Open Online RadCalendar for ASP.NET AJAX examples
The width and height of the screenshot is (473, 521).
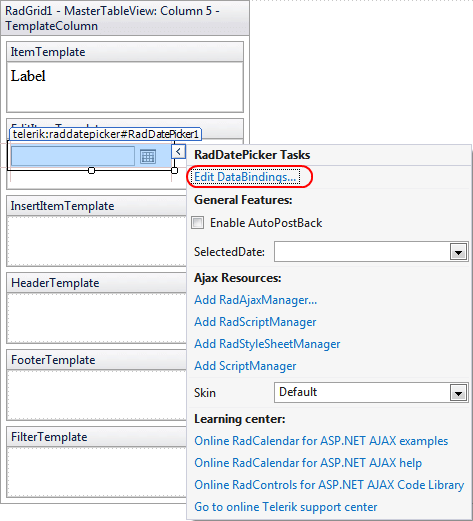click(x=321, y=441)
